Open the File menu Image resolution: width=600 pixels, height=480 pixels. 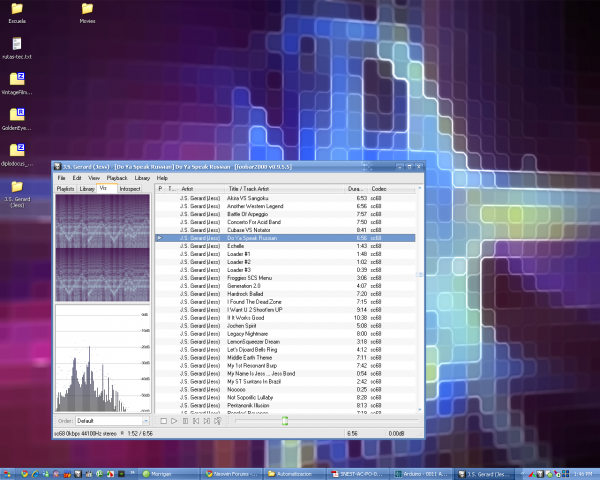(x=61, y=178)
